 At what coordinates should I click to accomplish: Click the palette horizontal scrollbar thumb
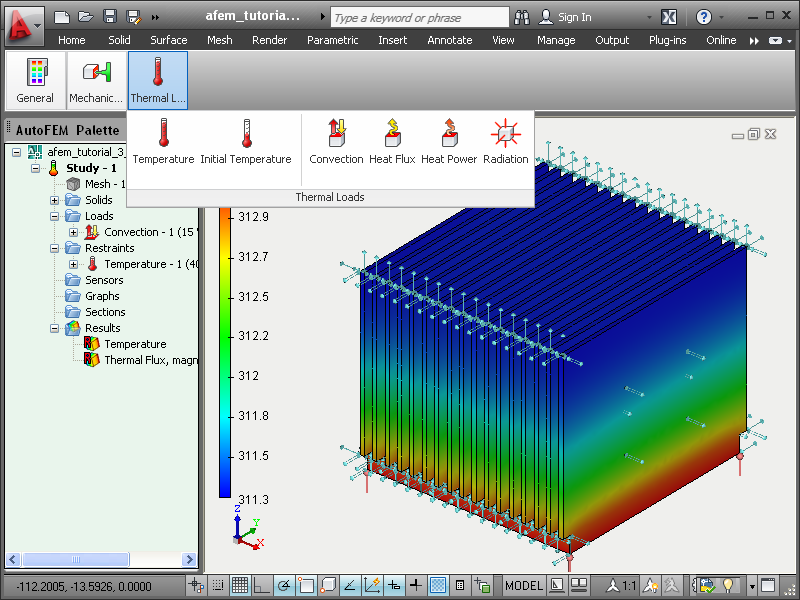[x=76, y=559]
